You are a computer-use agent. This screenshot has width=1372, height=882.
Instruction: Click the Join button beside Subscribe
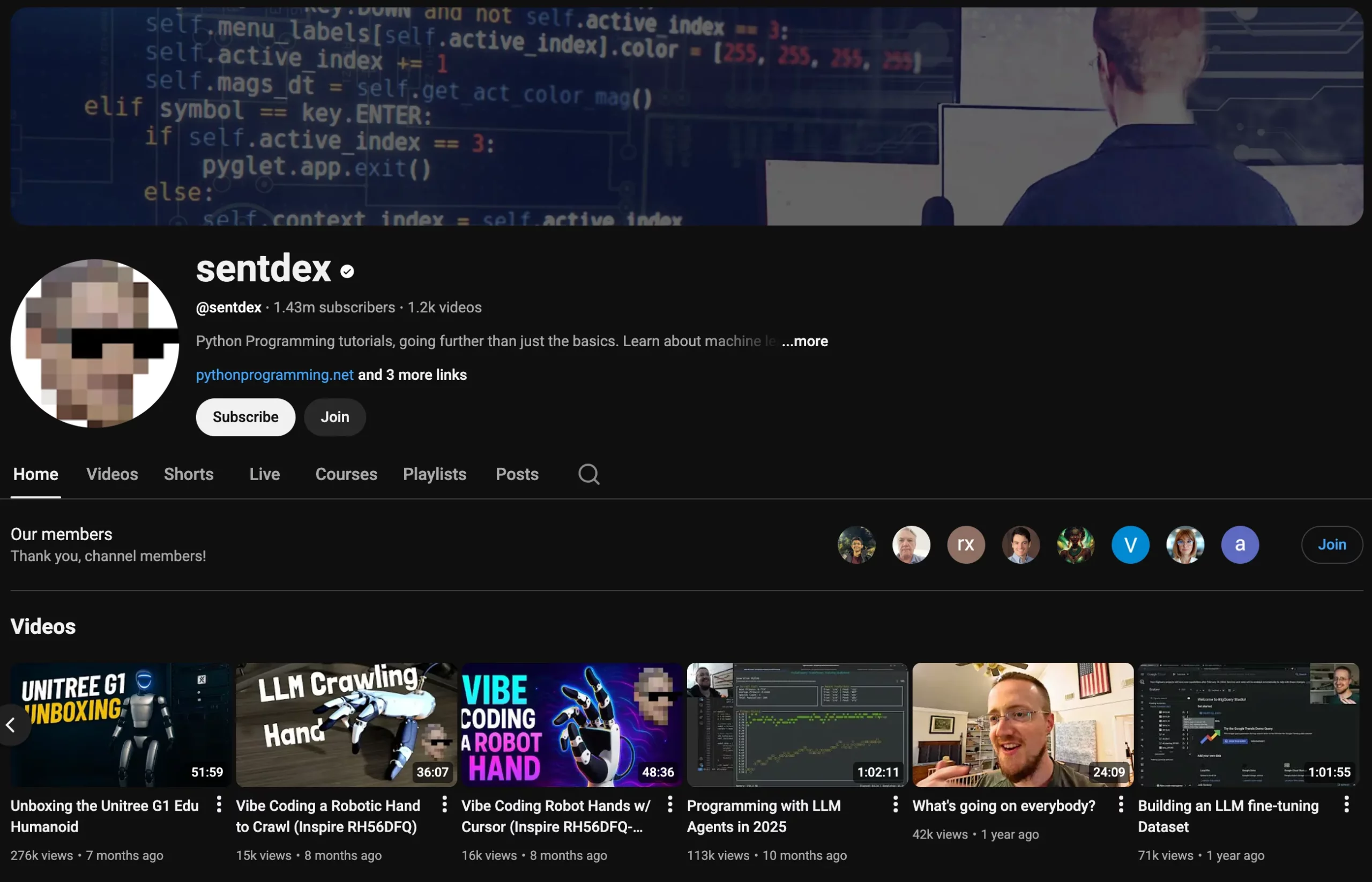pyautogui.click(x=334, y=417)
